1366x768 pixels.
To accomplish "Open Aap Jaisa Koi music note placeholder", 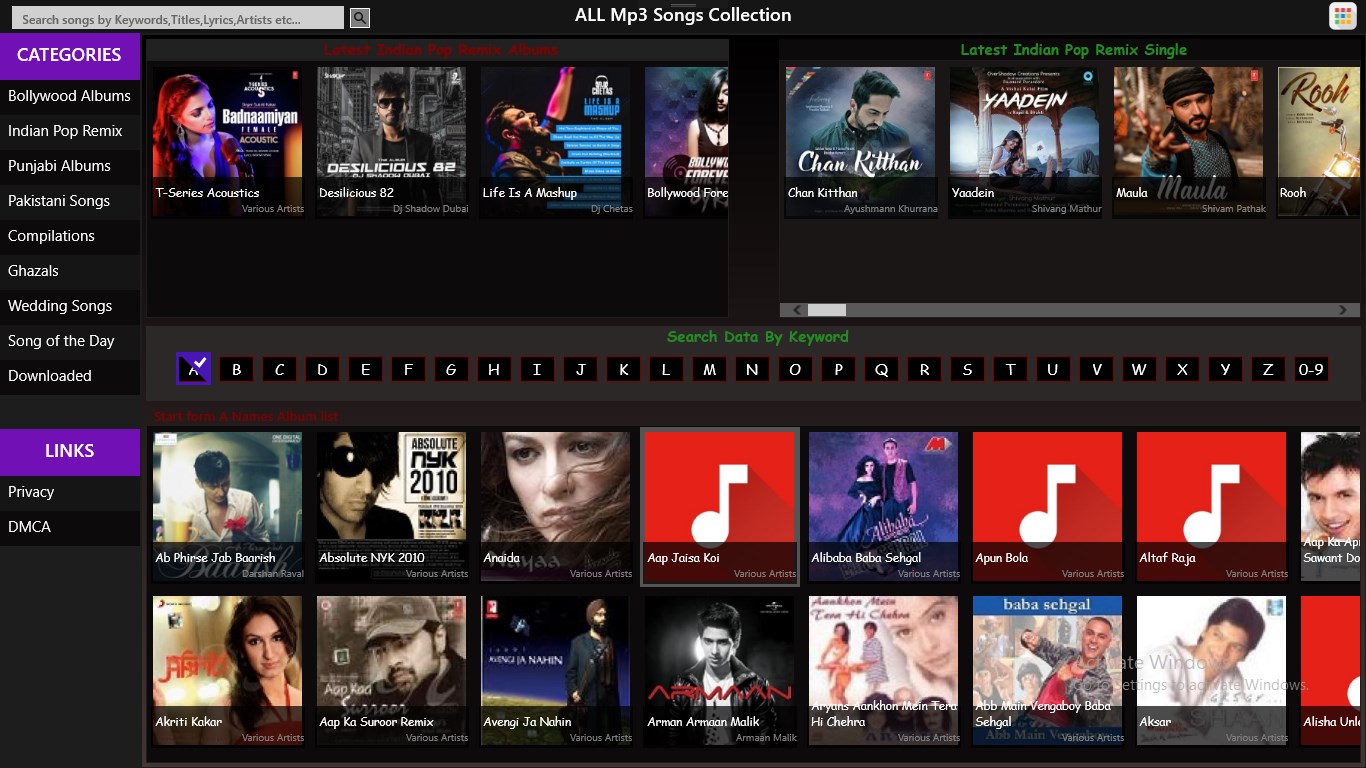I will [720, 505].
